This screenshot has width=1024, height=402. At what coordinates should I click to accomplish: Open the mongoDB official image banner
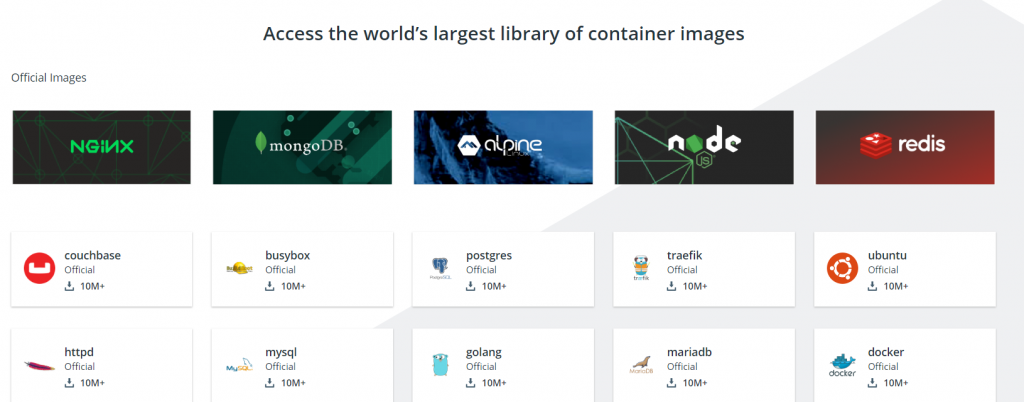coord(303,147)
